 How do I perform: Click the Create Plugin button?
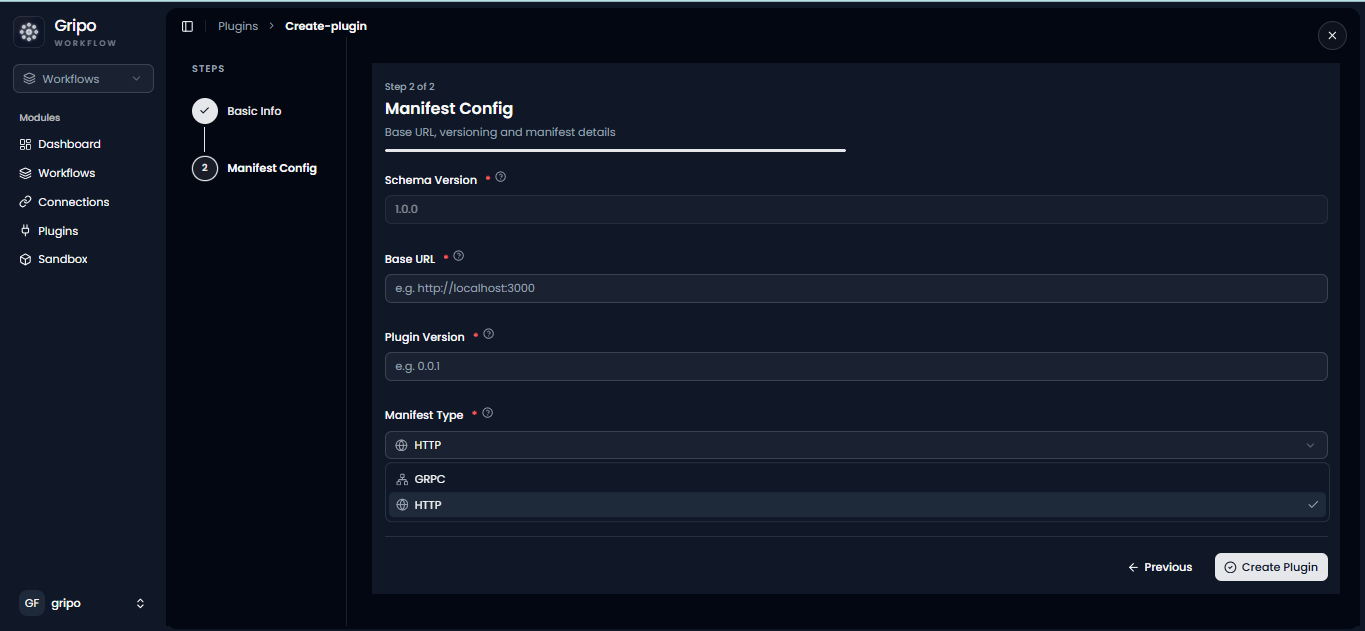pyautogui.click(x=1271, y=567)
